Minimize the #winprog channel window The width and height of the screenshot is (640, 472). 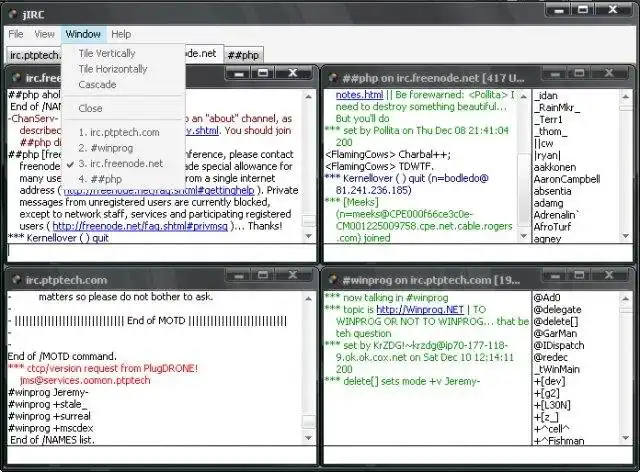point(555,276)
